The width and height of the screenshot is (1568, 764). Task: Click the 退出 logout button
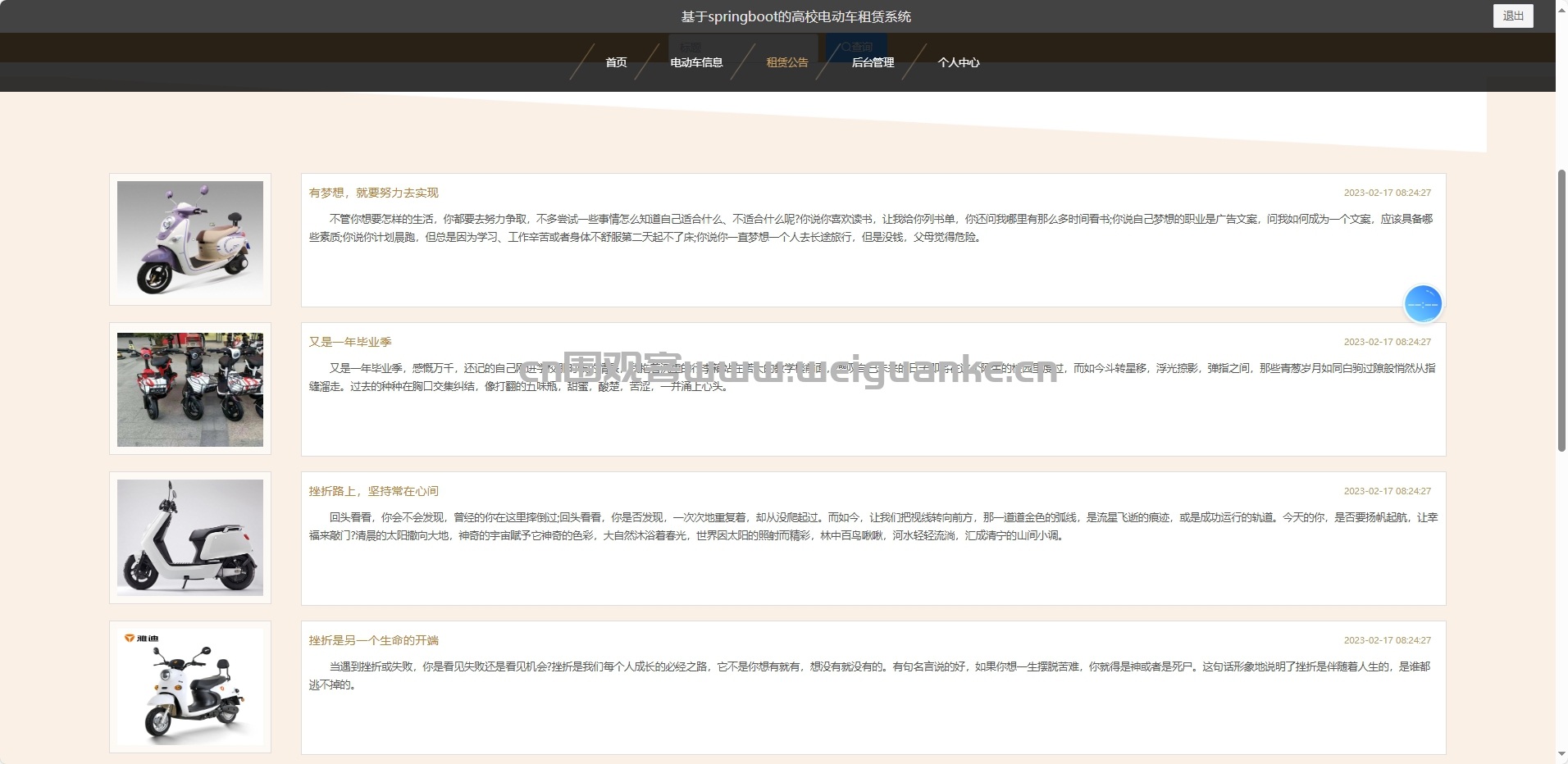pyautogui.click(x=1513, y=16)
